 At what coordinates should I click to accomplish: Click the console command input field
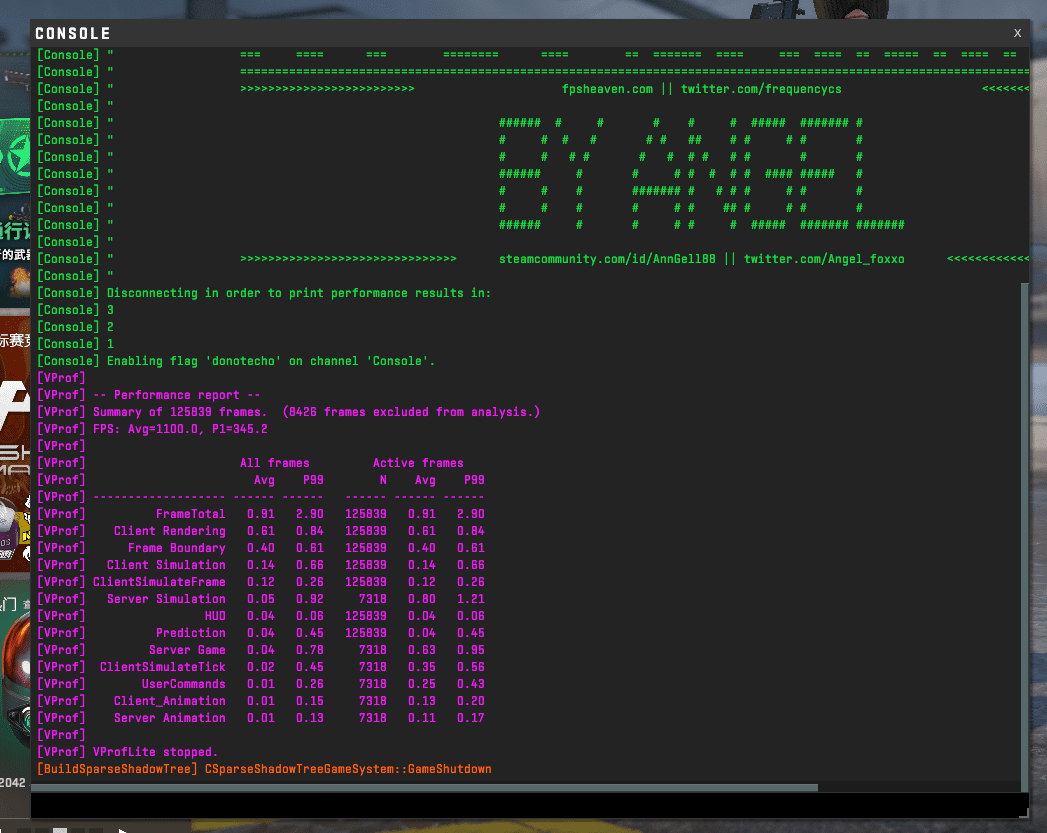(x=520, y=805)
